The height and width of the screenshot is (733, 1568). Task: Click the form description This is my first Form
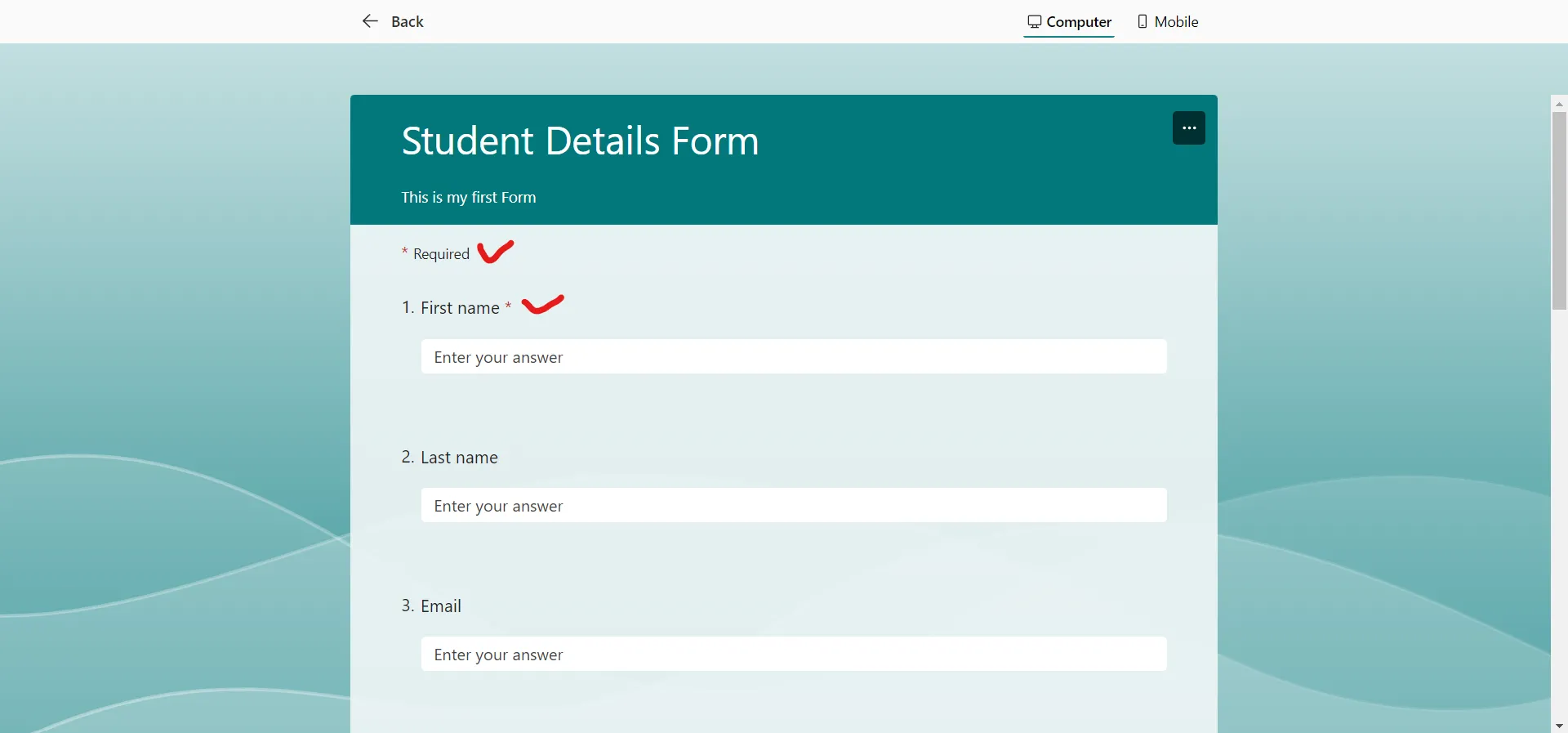(x=469, y=197)
